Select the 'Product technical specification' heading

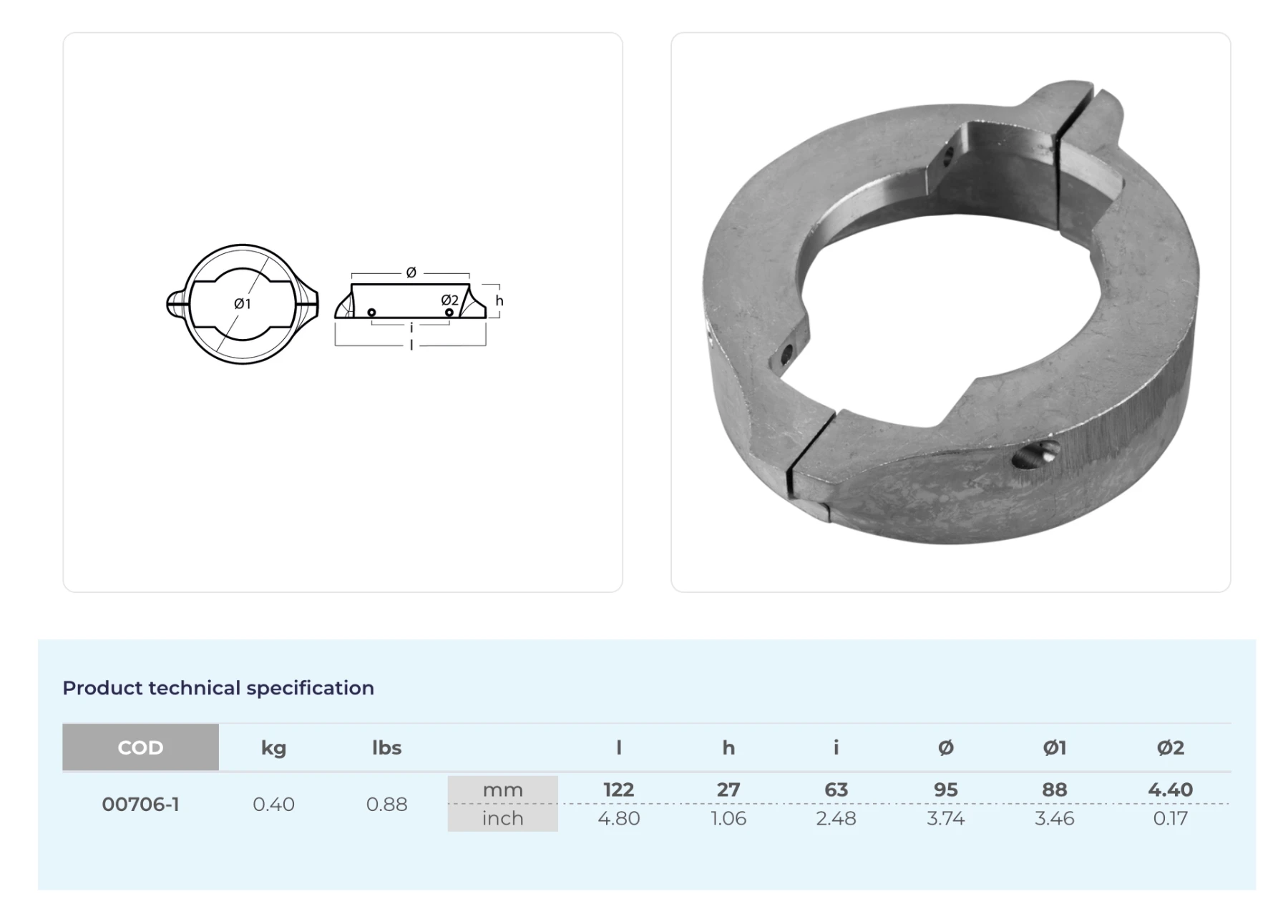(218, 688)
